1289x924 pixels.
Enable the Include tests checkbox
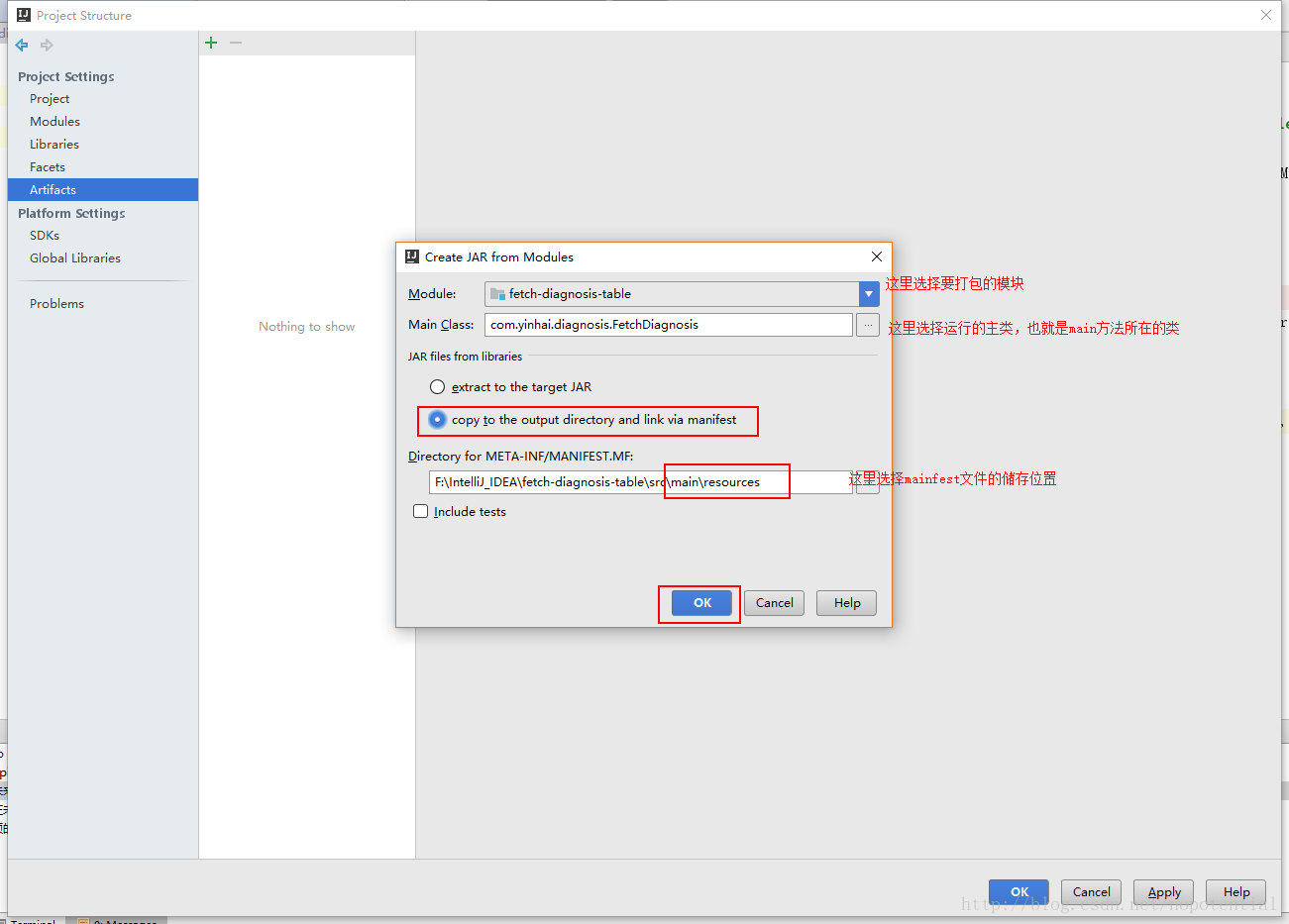click(x=420, y=511)
